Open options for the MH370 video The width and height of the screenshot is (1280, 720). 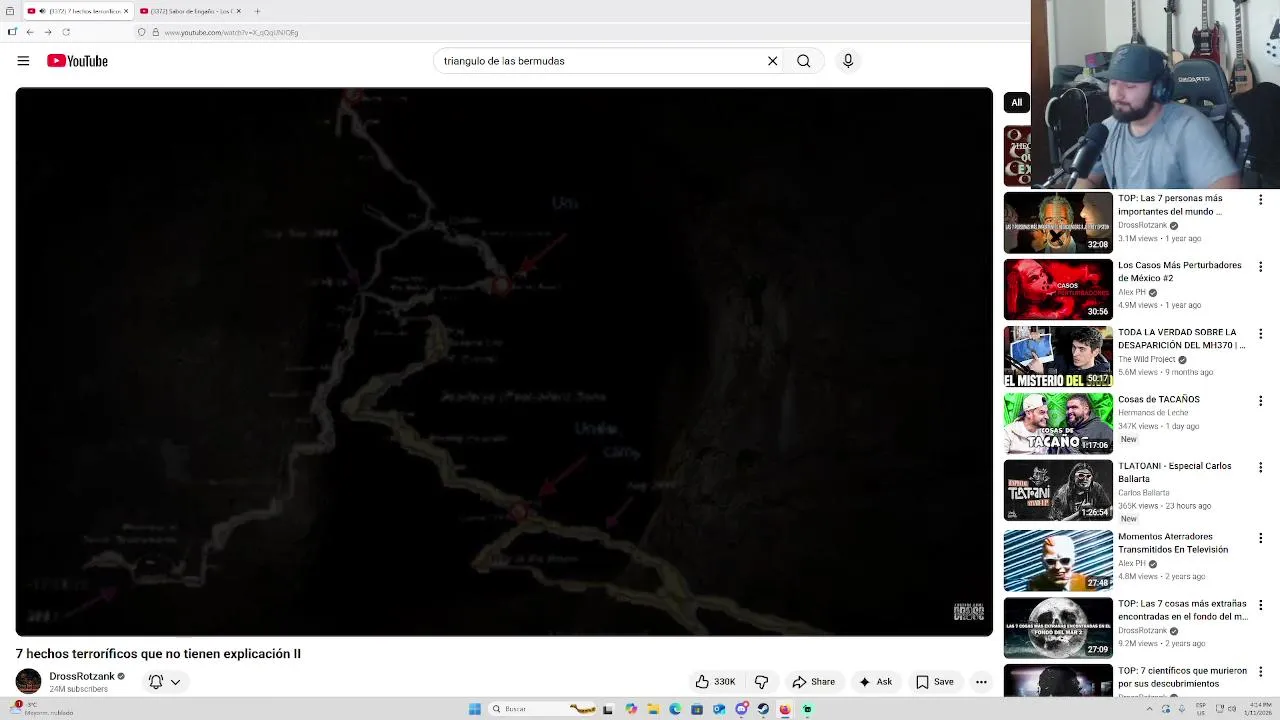(x=1260, y=334)
